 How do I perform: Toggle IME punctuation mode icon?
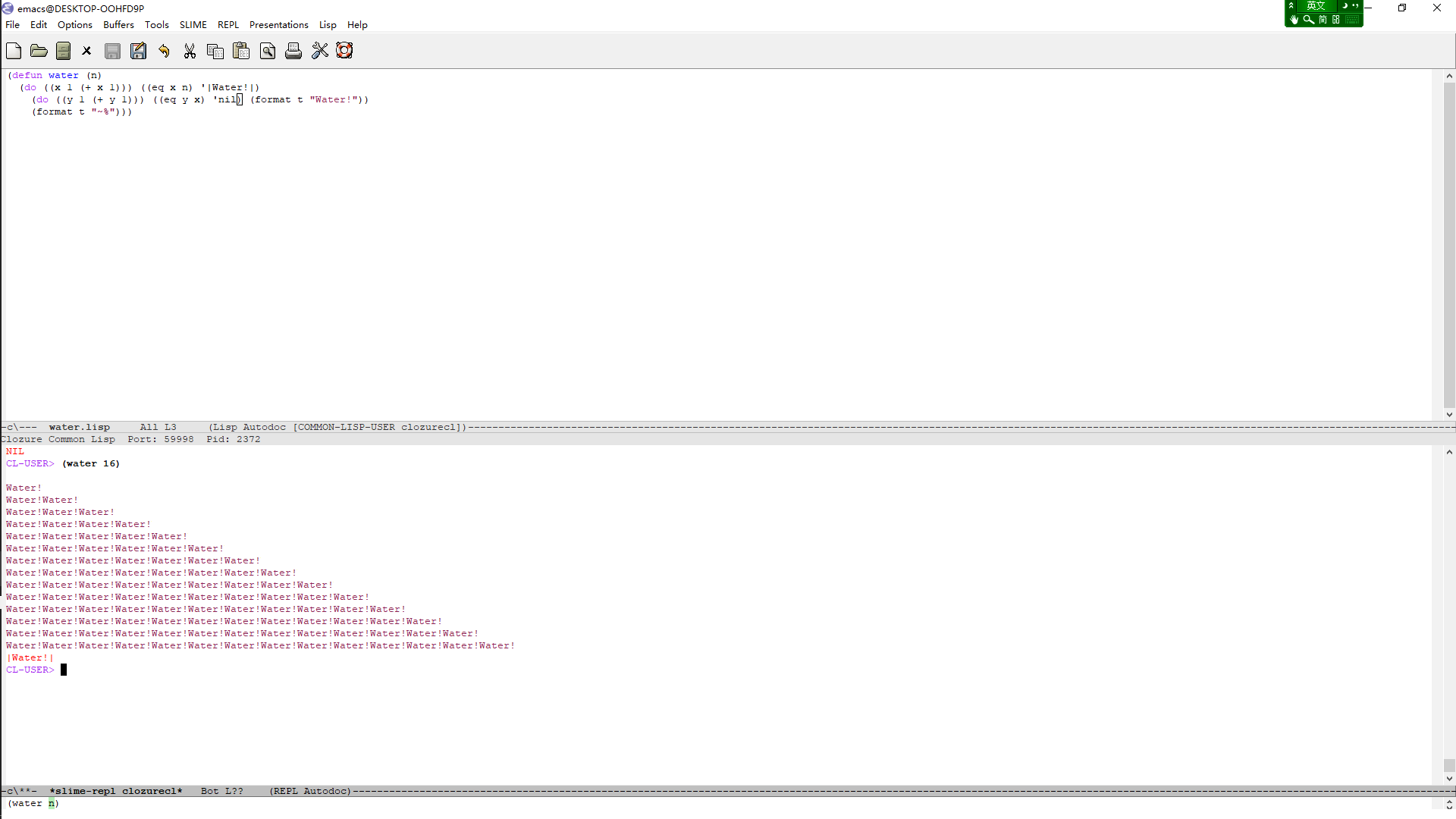(x=1355, y=5)
